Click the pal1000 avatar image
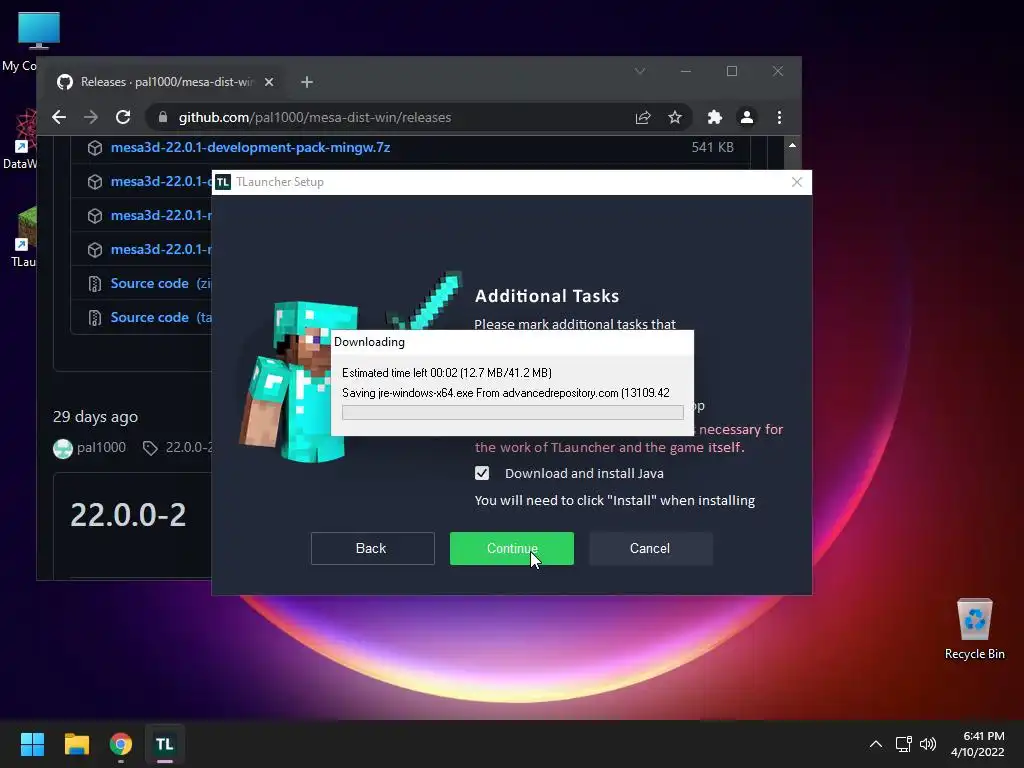1024x768 pixels. (63, 449)
